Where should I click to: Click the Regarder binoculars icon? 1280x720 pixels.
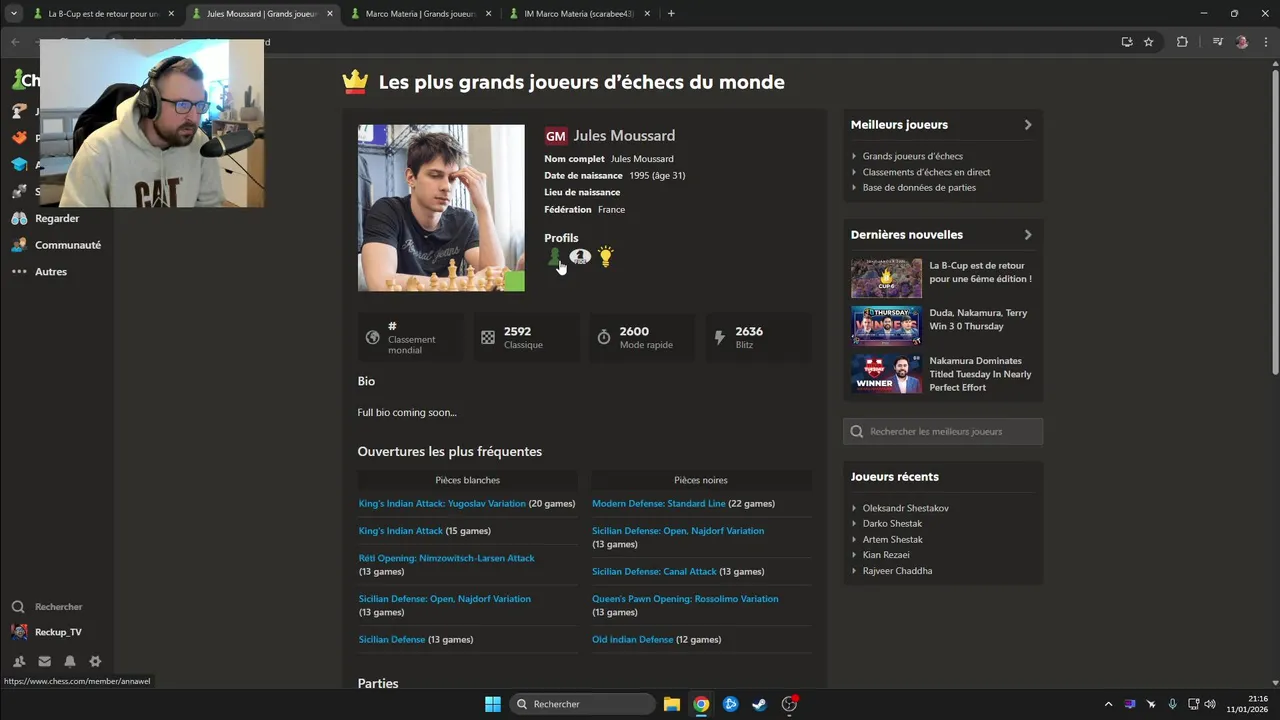(19, 218)
